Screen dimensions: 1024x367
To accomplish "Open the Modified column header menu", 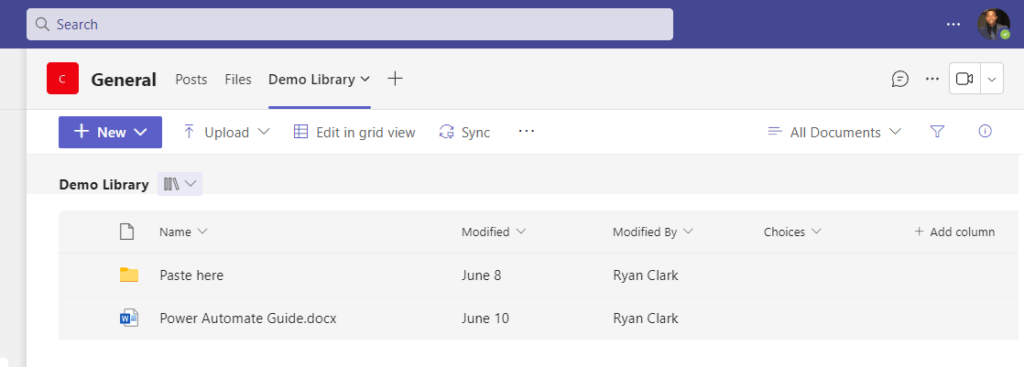I will pyautogui.click(x=494, y=232).
